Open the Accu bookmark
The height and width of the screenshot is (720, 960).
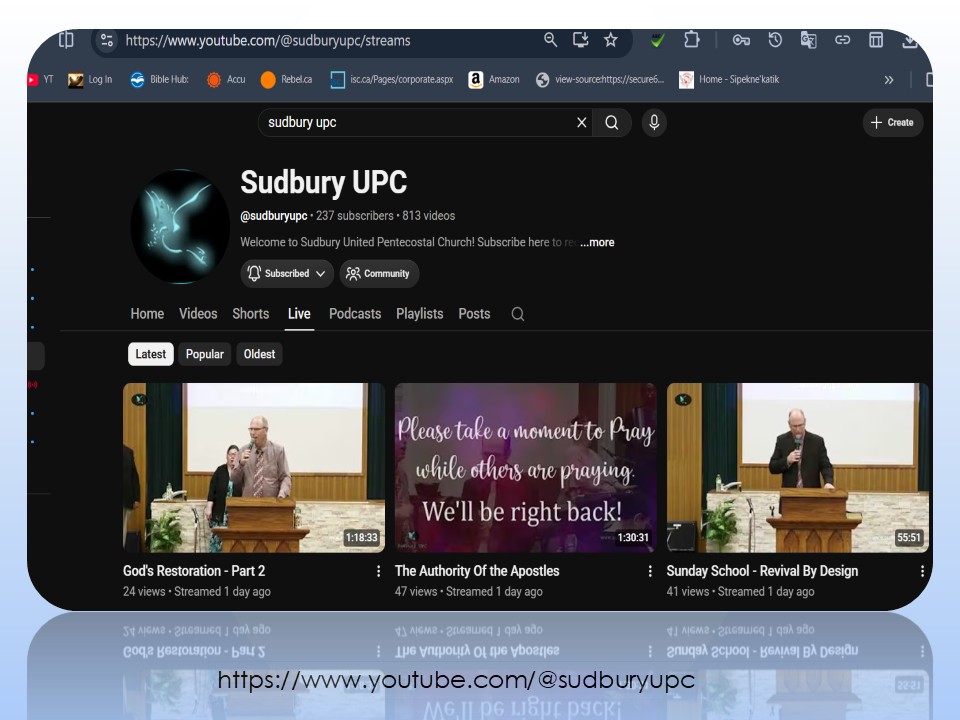[x=226, y=80]
